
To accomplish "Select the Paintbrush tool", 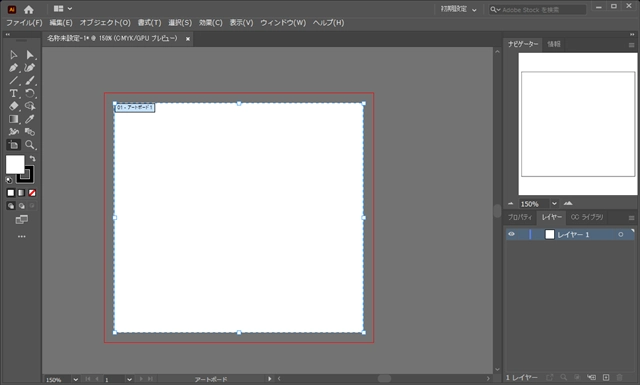I will pyautogui.click(x=30, y=80).
